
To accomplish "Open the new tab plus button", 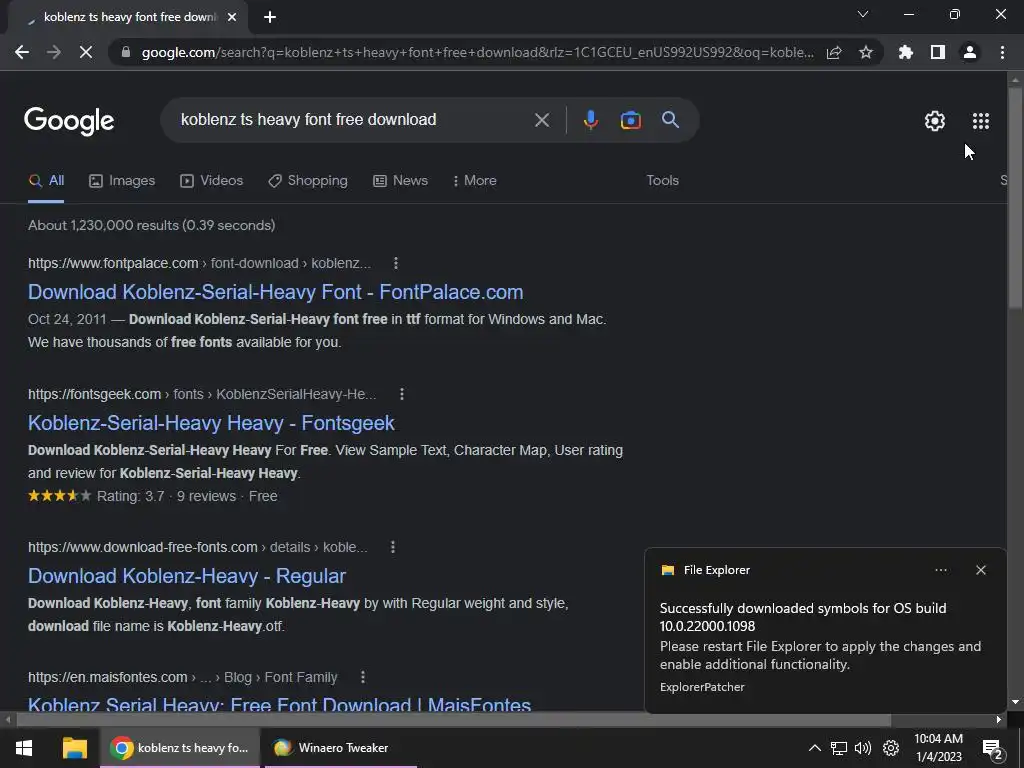I will (270, 17).
